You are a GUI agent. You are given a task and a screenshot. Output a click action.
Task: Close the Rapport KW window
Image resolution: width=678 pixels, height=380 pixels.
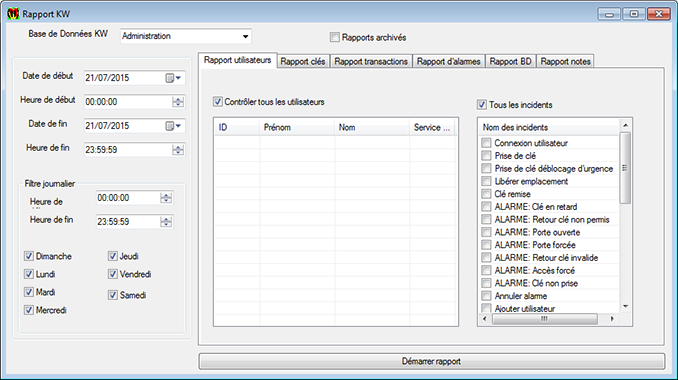pyautogui.click(x=659, y=14)
